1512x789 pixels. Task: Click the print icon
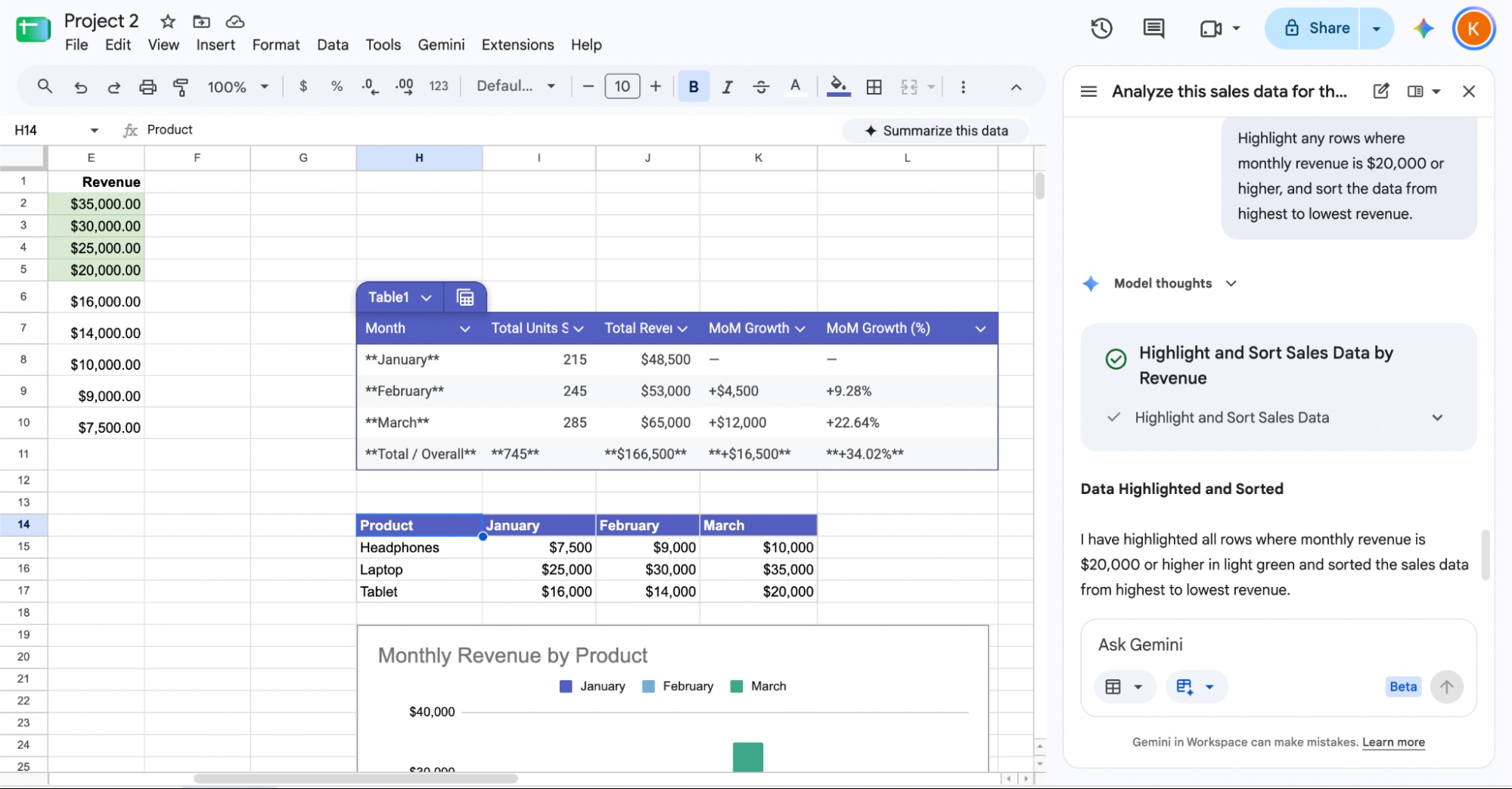[147, 87]
